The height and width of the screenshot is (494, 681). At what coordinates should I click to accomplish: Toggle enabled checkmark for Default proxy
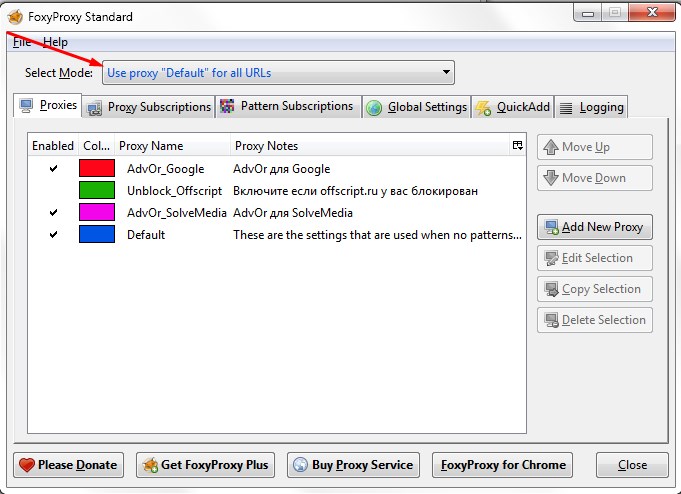coord(53,234)
